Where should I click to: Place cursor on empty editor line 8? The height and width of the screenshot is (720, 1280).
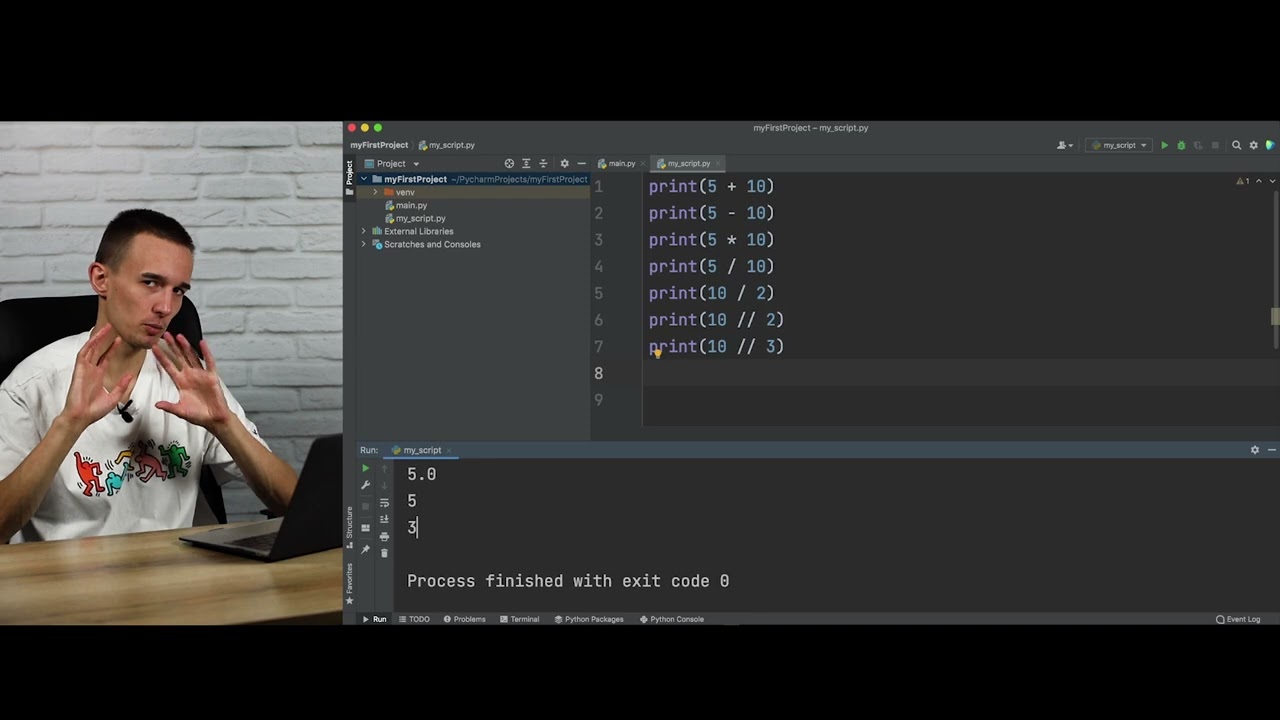(x=960, y=373)
